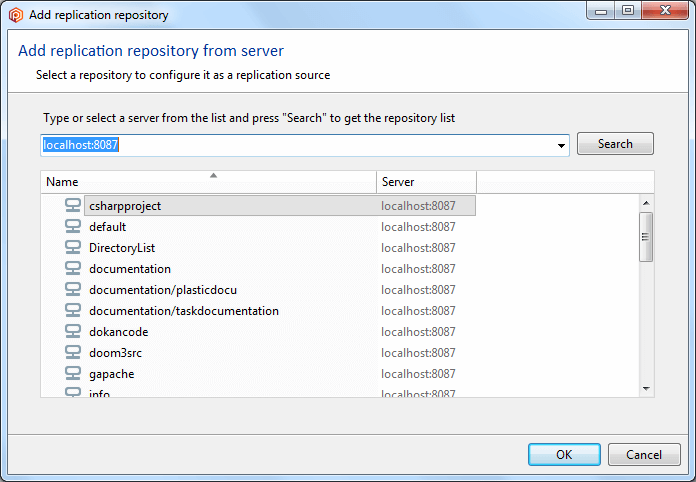
Task: Click the repository icon beside doom3src
Action: (73, 352)
